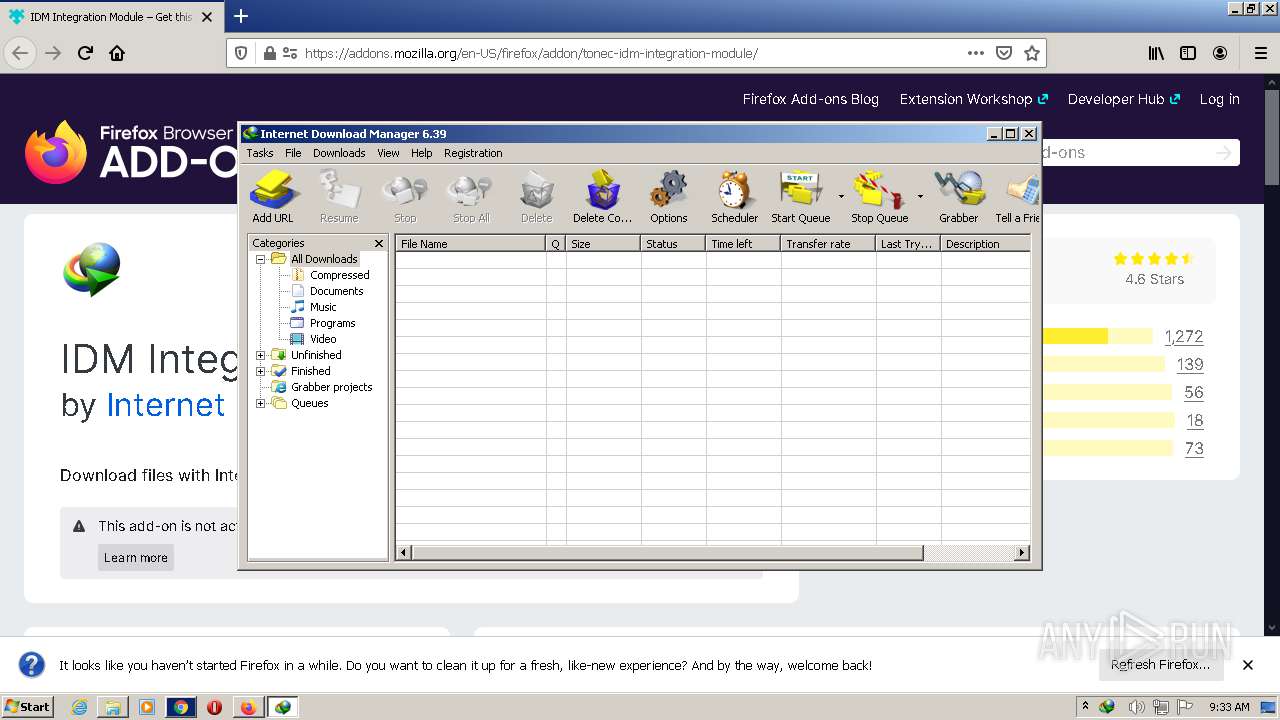The width and height of the screenshot is (1280, 720).
Task: Click the Windows Start button
Action: (27, 706)
